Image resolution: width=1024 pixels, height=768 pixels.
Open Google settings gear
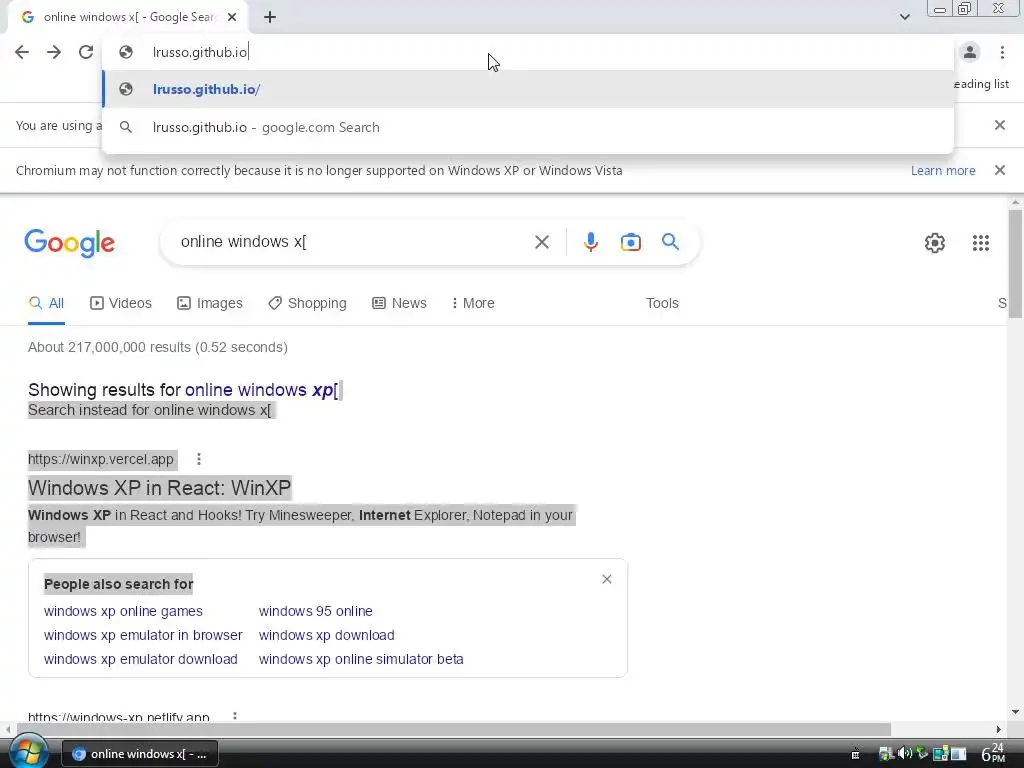pos(935,243)
